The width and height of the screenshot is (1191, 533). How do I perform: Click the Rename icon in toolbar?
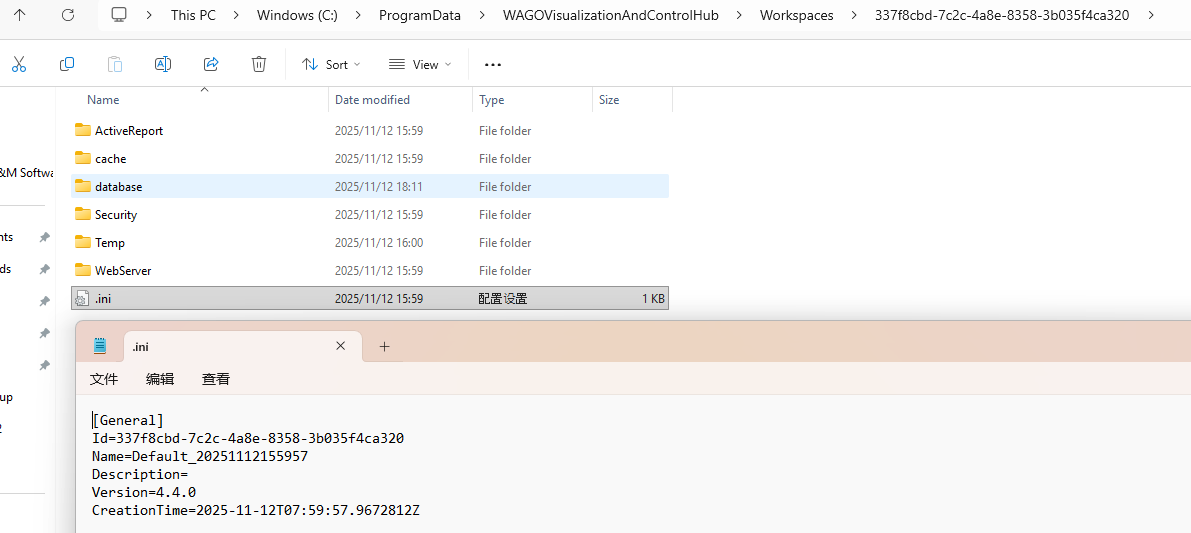pos(162,64)
